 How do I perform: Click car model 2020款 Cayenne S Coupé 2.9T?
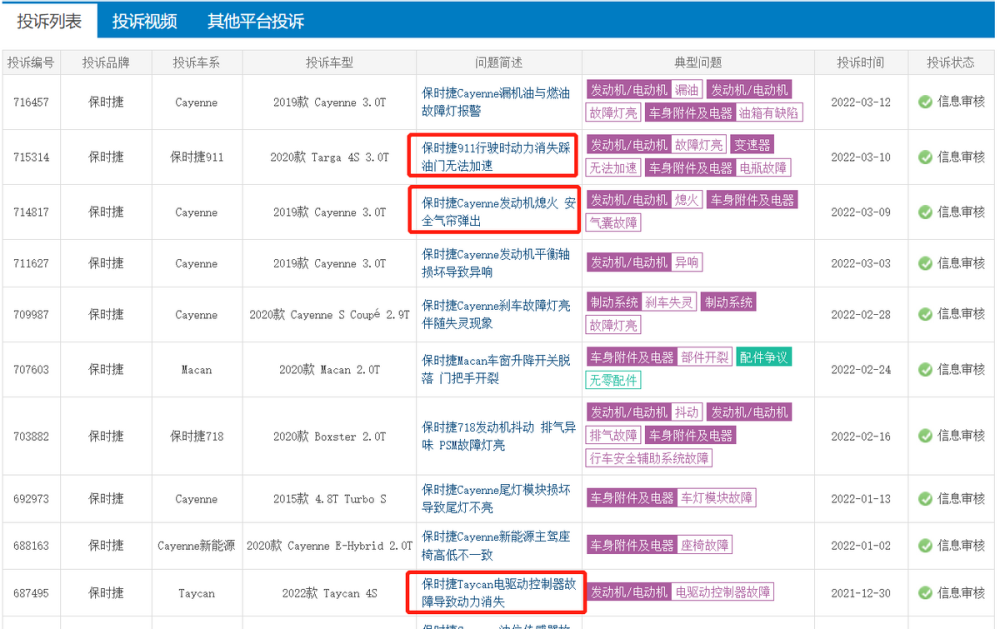(x=329, y=314)
